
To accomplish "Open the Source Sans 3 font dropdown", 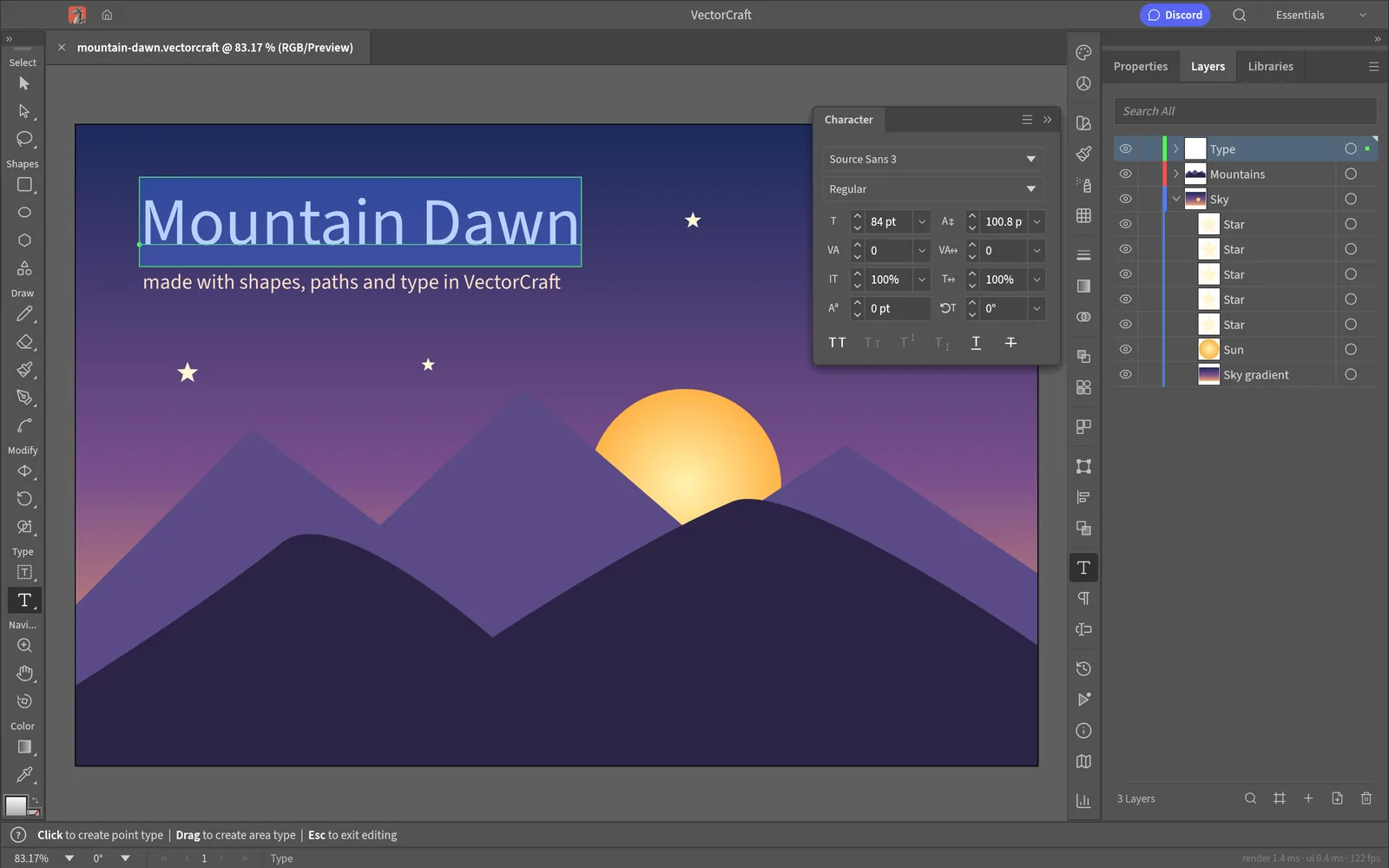I will pyautogui.click(x=932, y=159).
